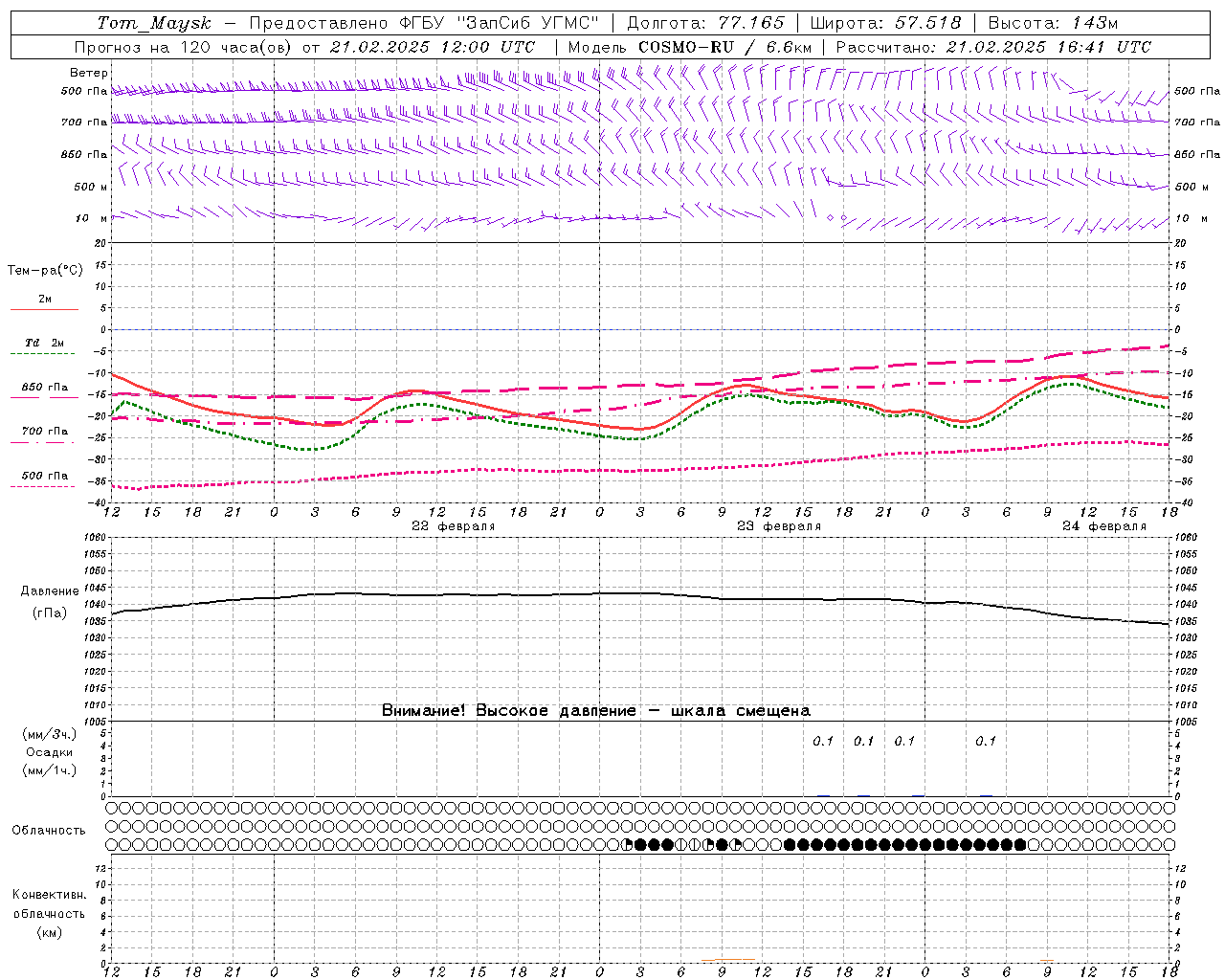Click the (гПа) pressure unit label
1225x980 pixels.
pos(50,613)
